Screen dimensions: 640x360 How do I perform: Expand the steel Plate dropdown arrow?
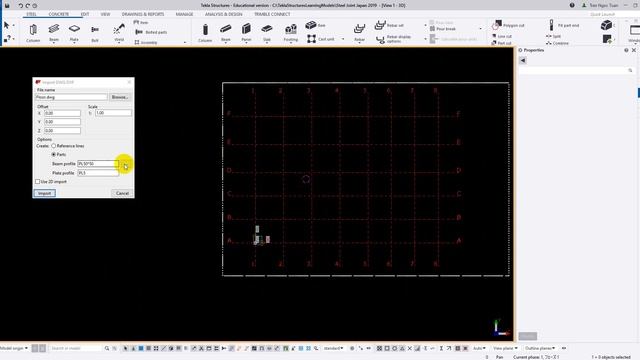(74, 43)
